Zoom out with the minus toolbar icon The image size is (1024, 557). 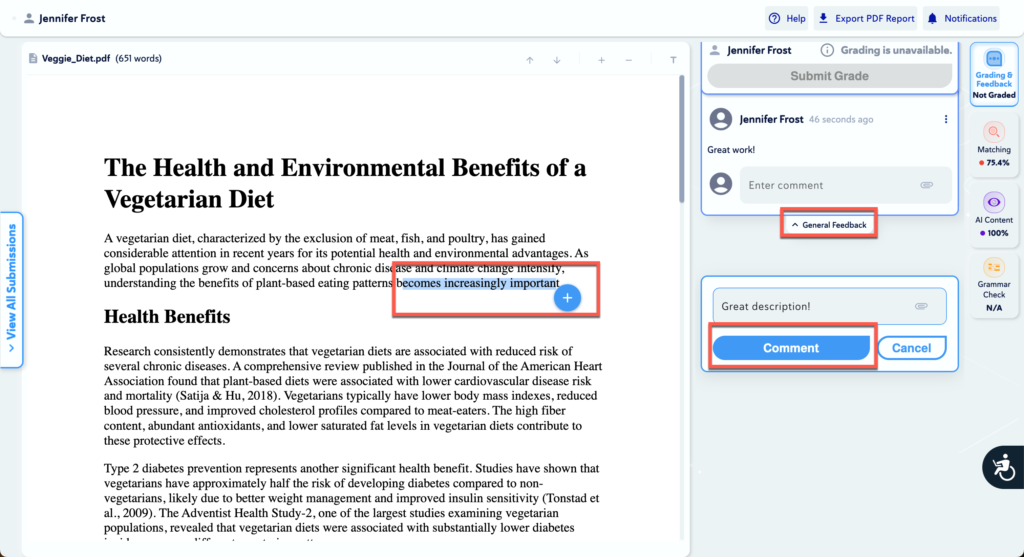click(629, 60)
